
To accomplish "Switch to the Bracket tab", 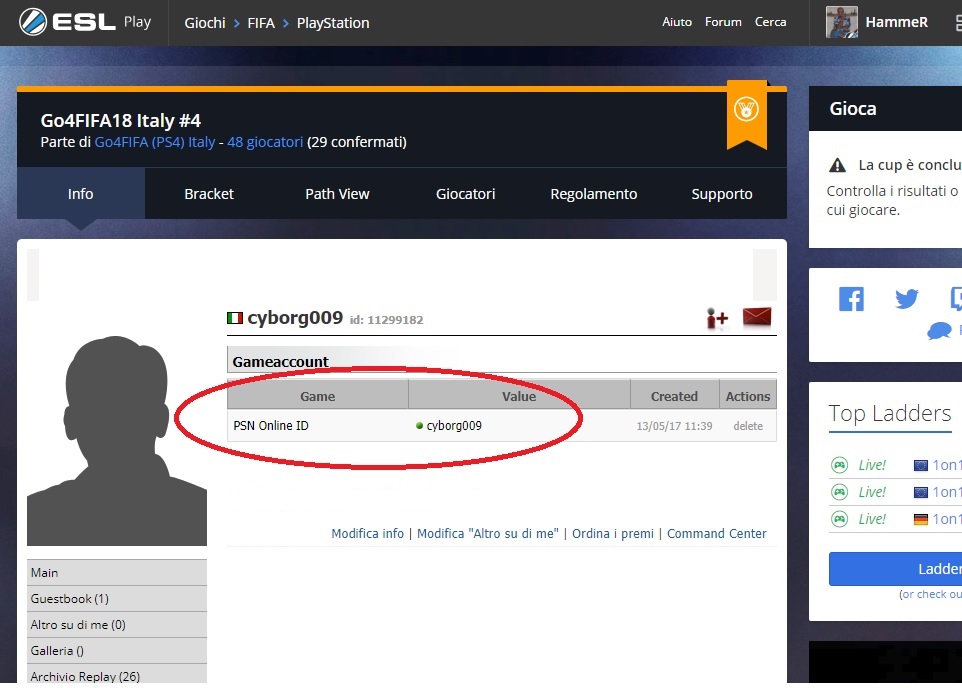I will coord(209,194).
